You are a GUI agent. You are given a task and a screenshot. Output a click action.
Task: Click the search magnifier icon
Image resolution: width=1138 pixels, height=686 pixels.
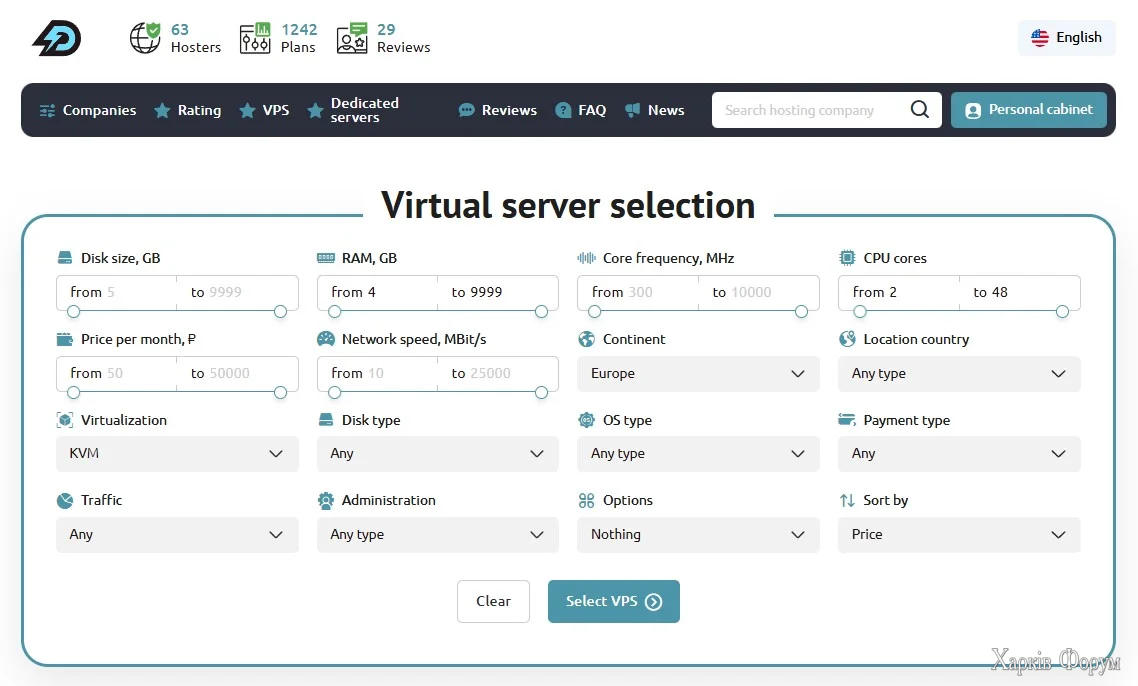tap(919, 110)
